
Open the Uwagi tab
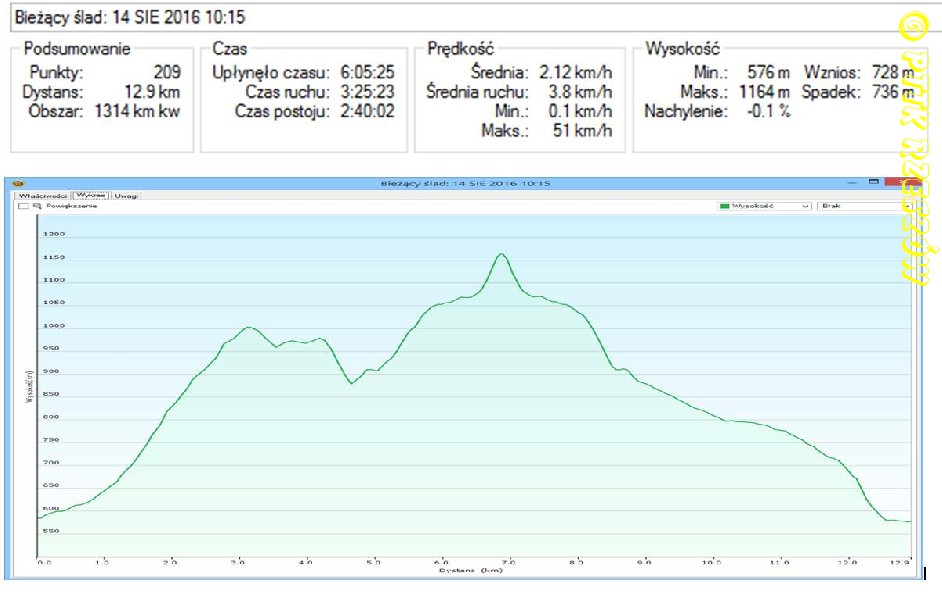tap(126, 196)
